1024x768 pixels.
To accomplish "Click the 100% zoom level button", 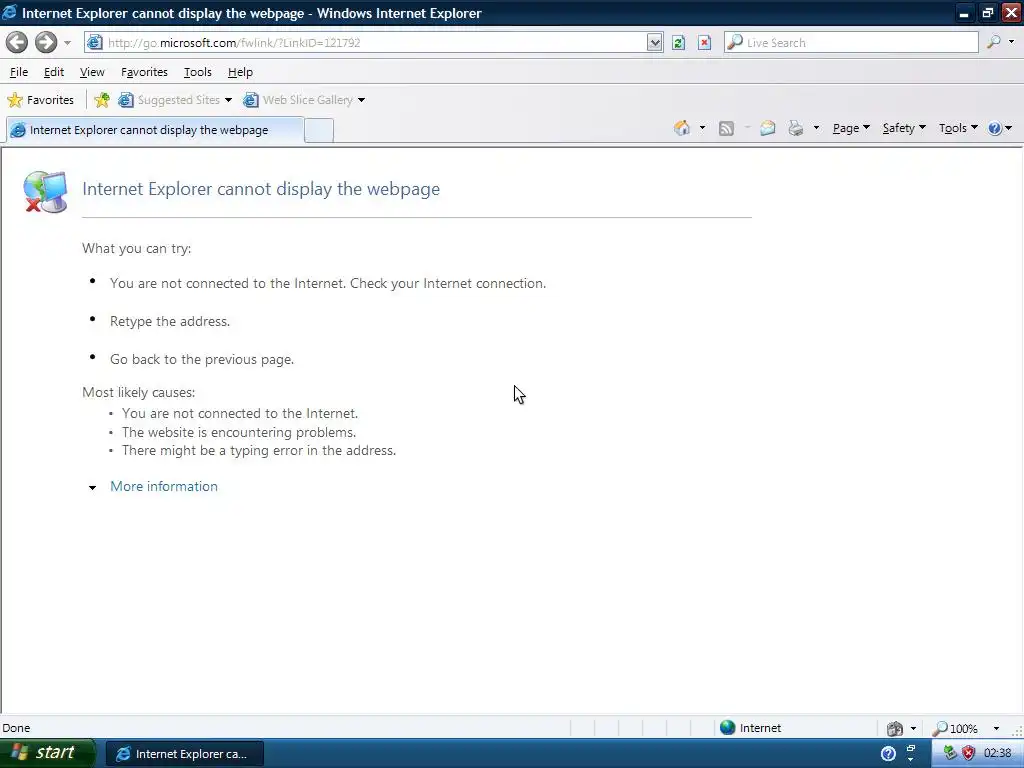I will coord(955,728).
